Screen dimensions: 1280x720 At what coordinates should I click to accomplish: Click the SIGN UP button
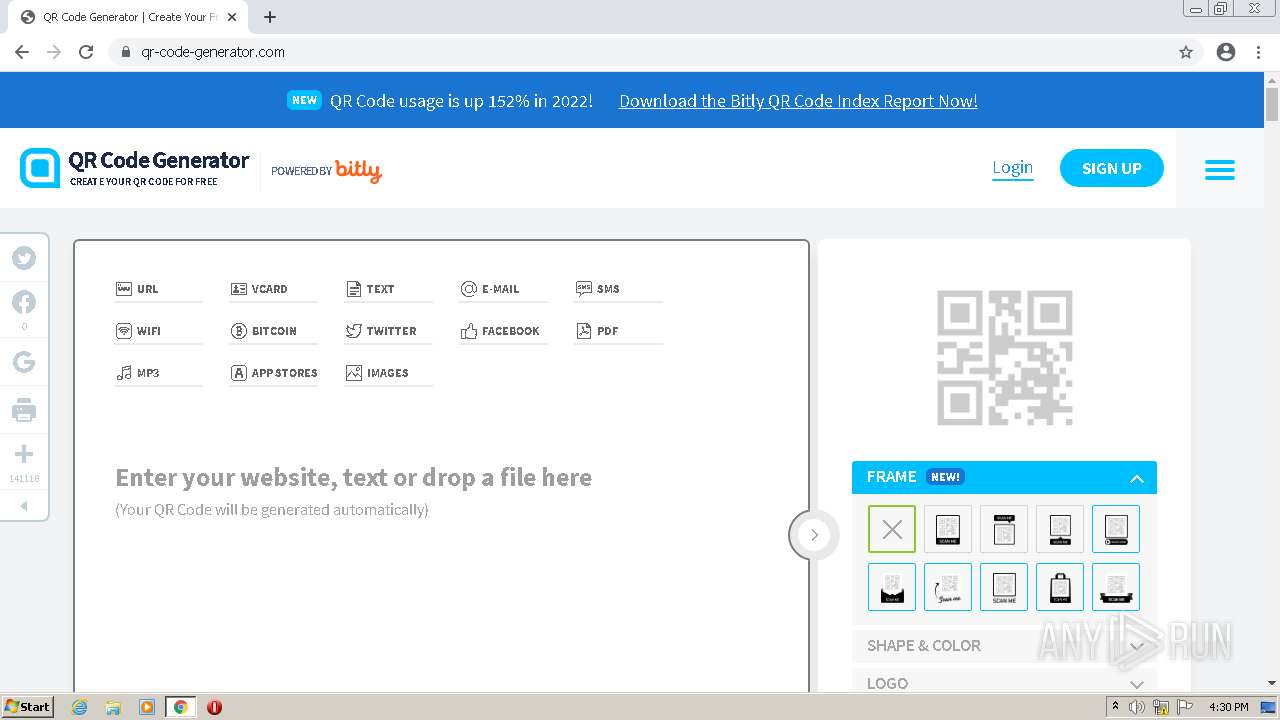point(1112,168)
